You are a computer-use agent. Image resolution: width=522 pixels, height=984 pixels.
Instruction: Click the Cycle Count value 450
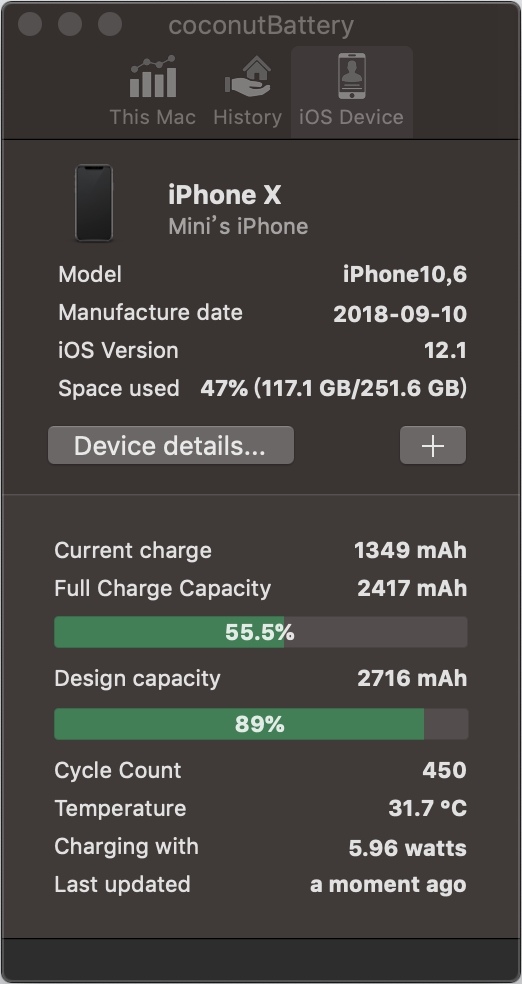(444, 770)
